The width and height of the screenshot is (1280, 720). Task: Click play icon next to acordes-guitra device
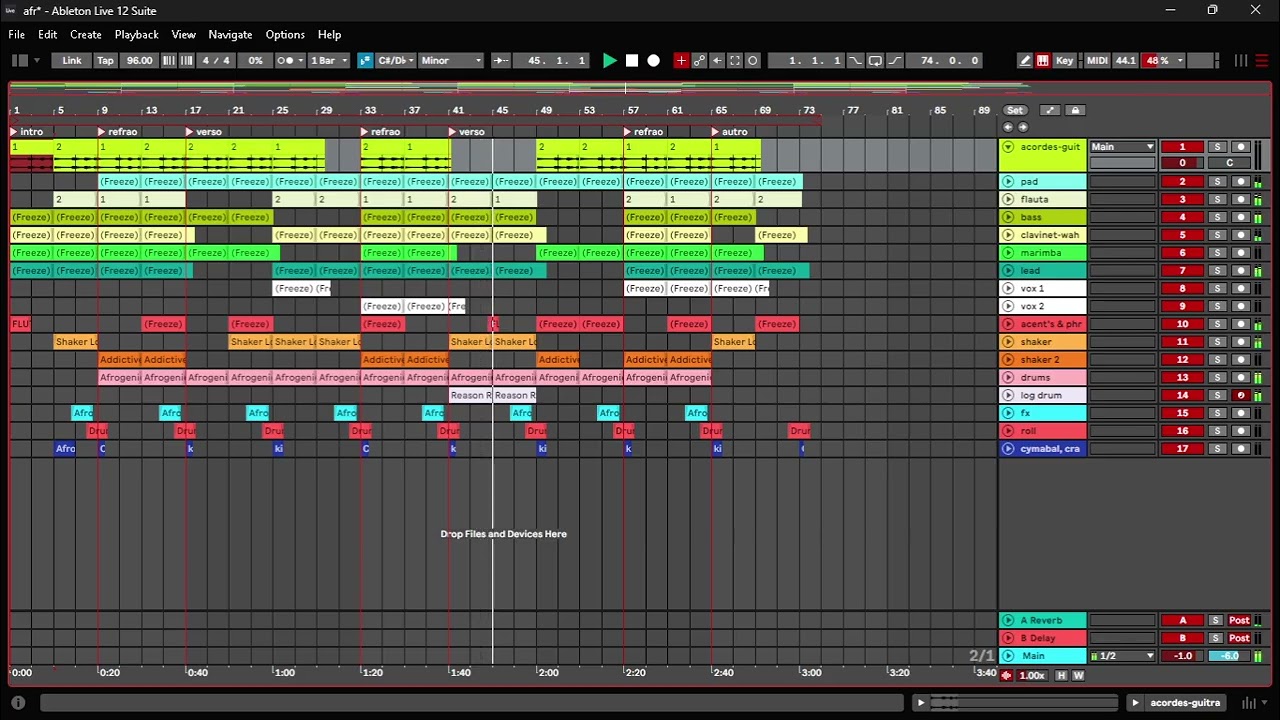point(1135,703)
